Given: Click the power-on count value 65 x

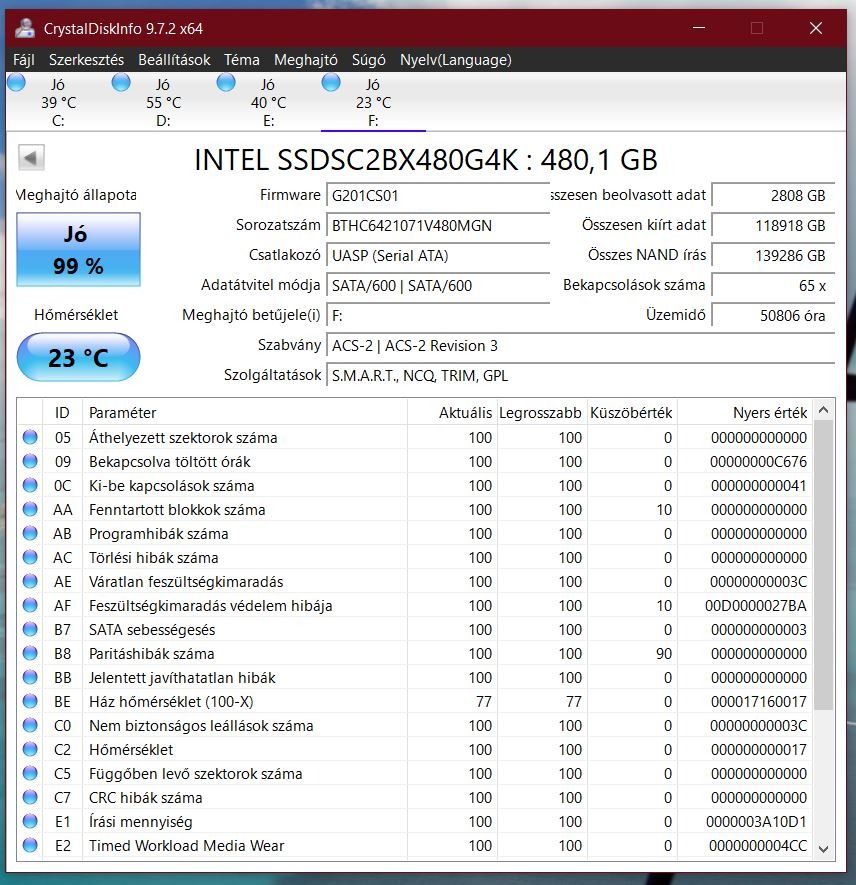Looking at the screenshot, I should [x=773, y=285].
